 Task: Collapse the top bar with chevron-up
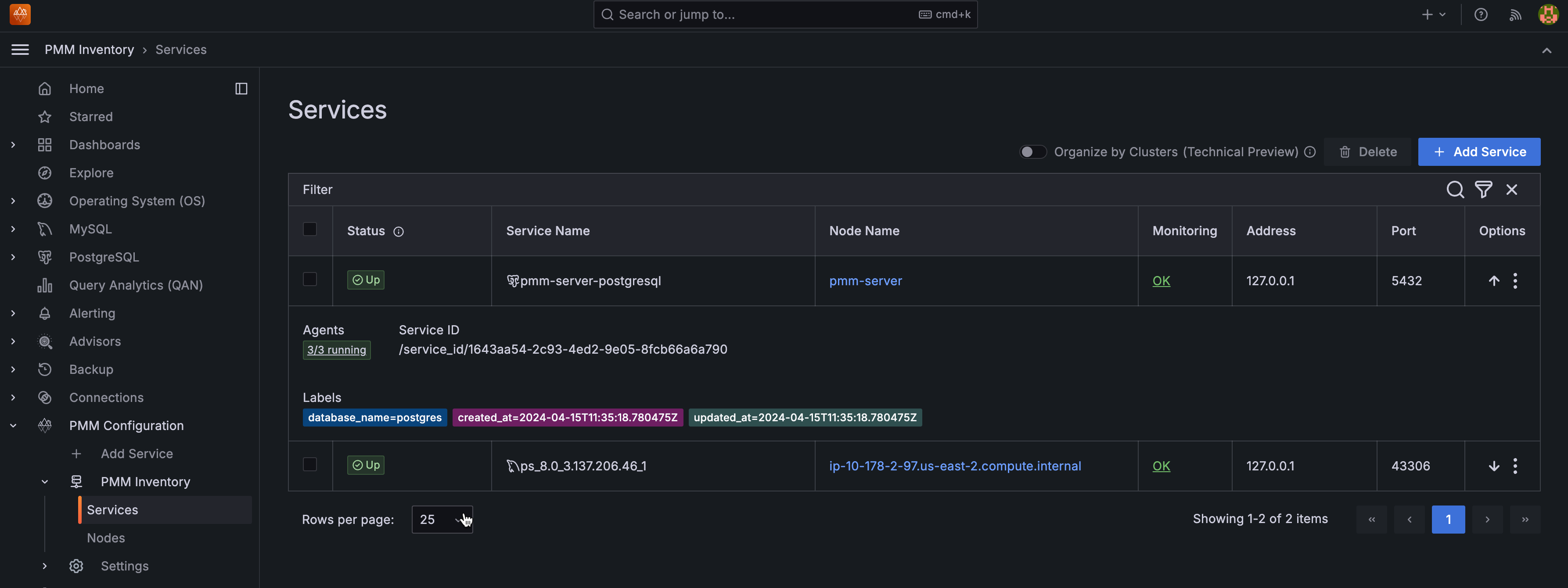(1546, 50)
